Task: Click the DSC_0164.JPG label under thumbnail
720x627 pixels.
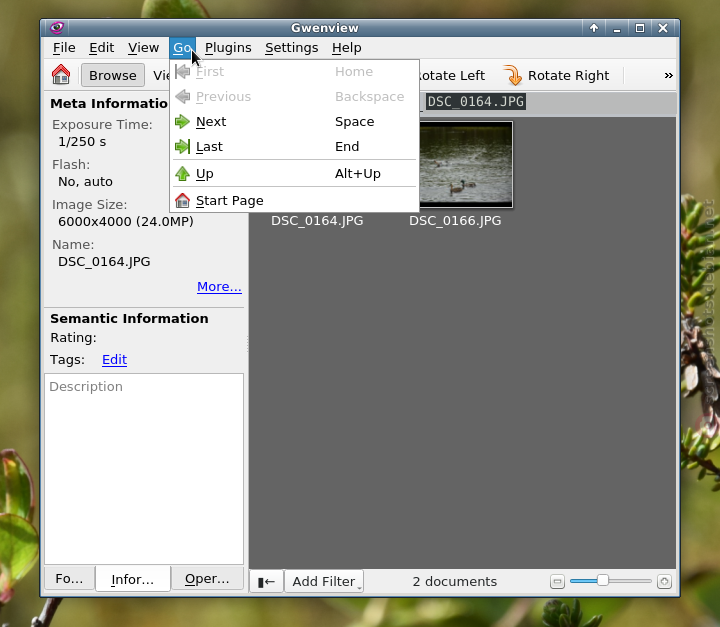Action: click(317, 221)
